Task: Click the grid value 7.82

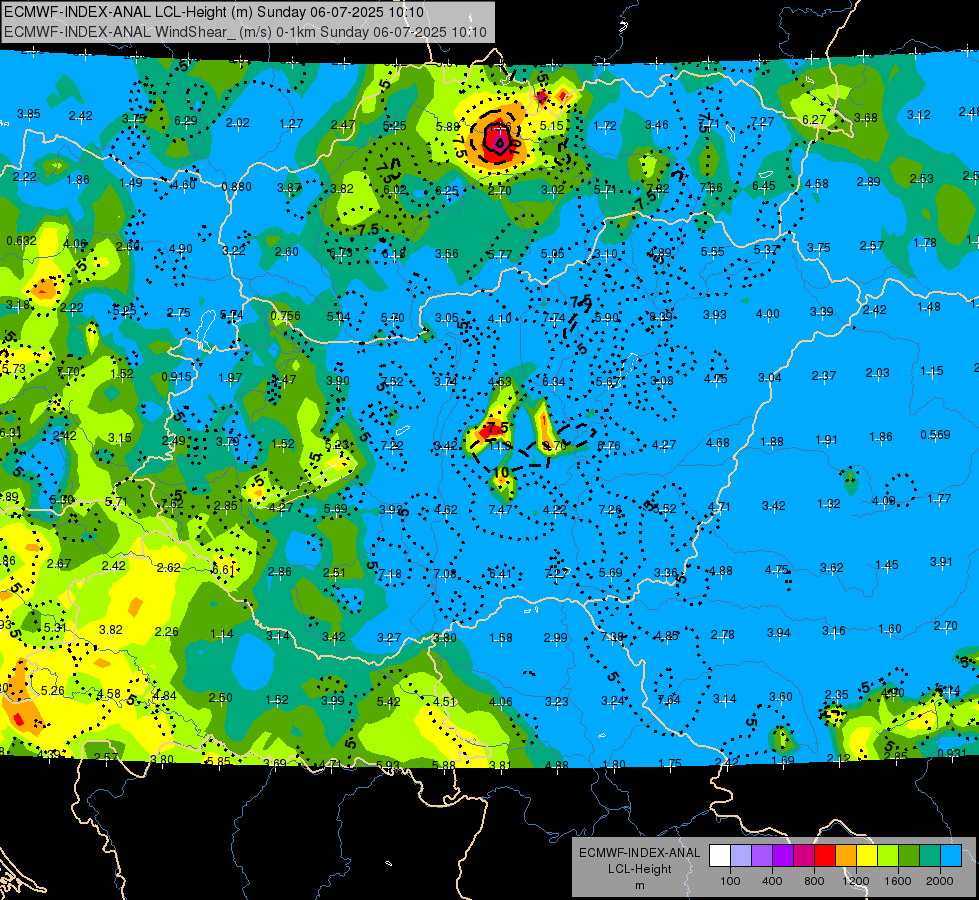Action: pos(657,188)
